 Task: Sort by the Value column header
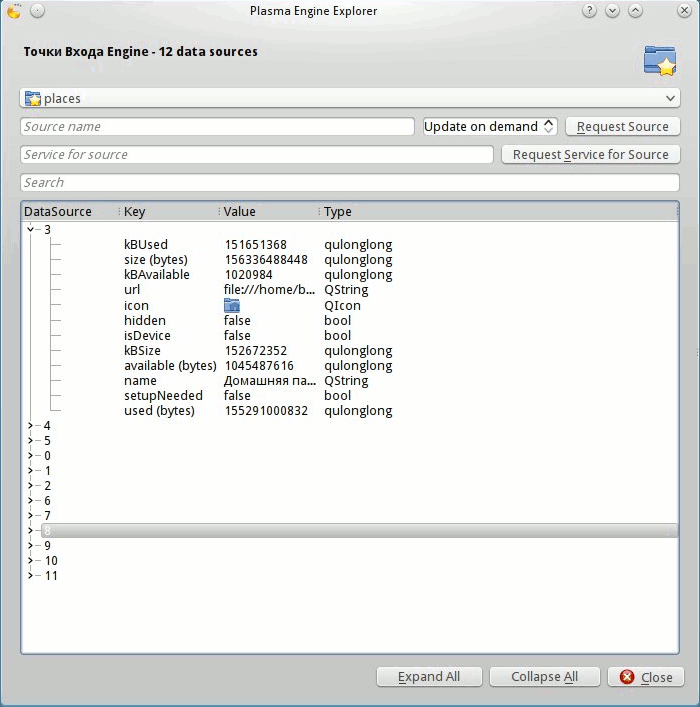tap(270, 211)
